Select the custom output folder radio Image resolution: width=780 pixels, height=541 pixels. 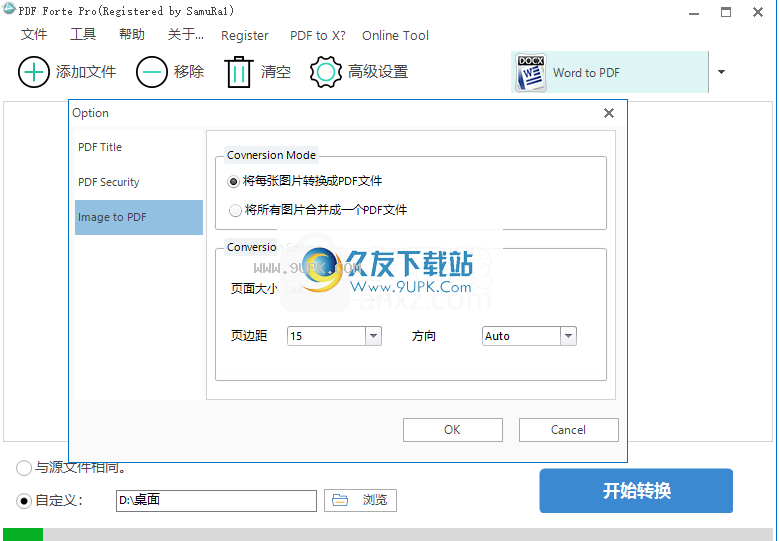click(24, 501)
